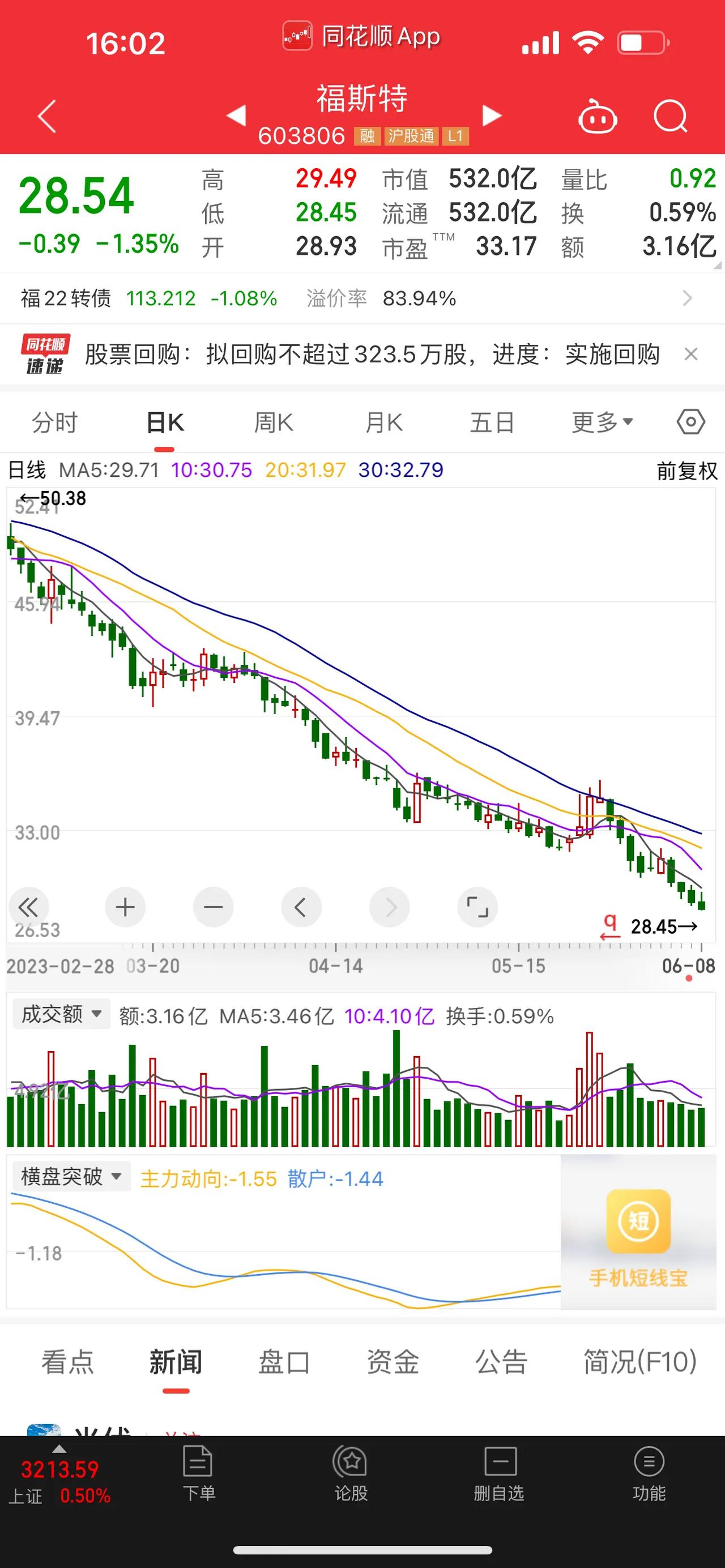Open the 资金 tab
Image resolution: width=725 pixels, height=1568 pixels.
[x=393, y=1362]
